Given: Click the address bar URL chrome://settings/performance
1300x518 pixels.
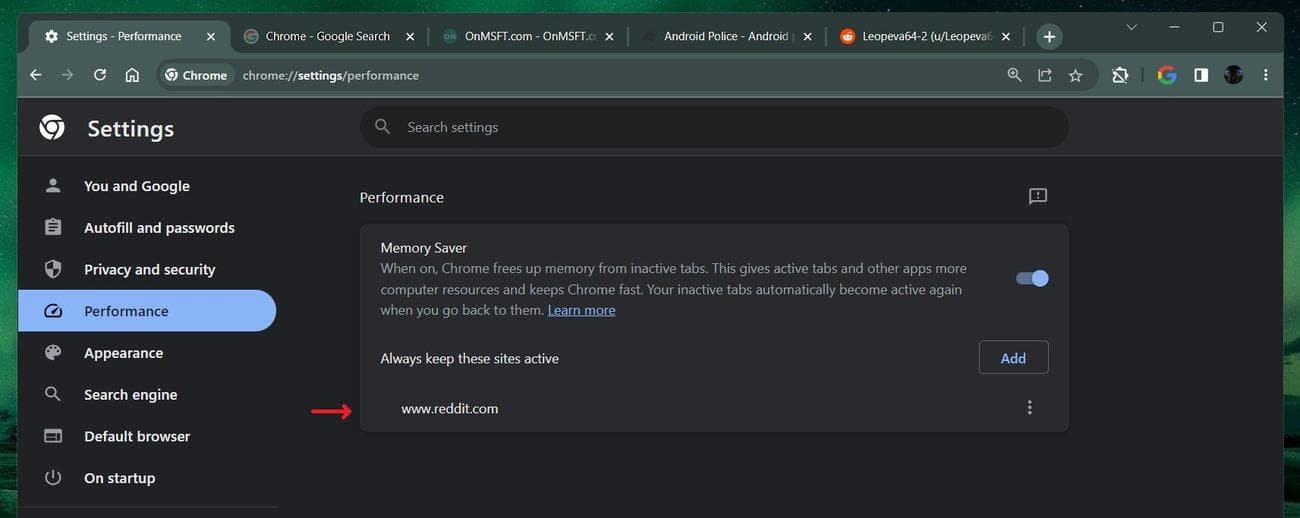Looking at the screenshot, I should 330,75.
